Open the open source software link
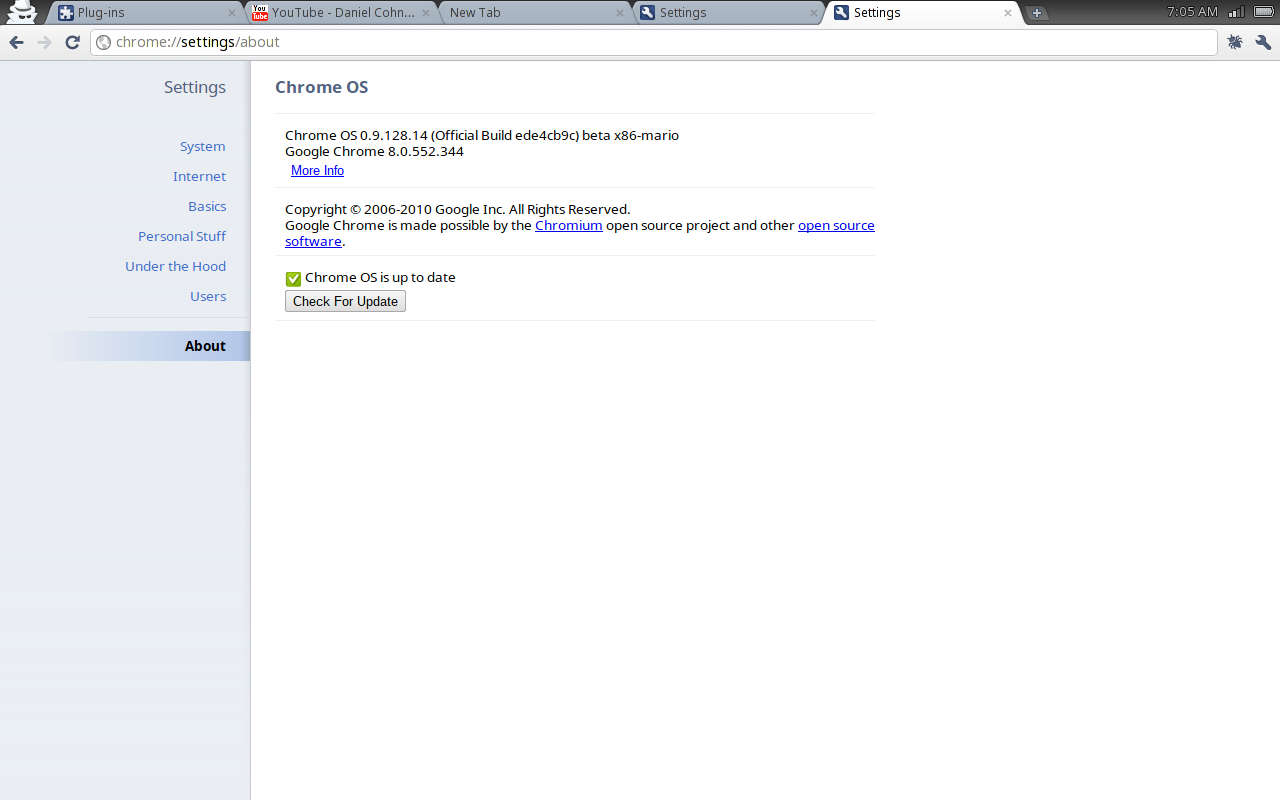 coord(835,226)
